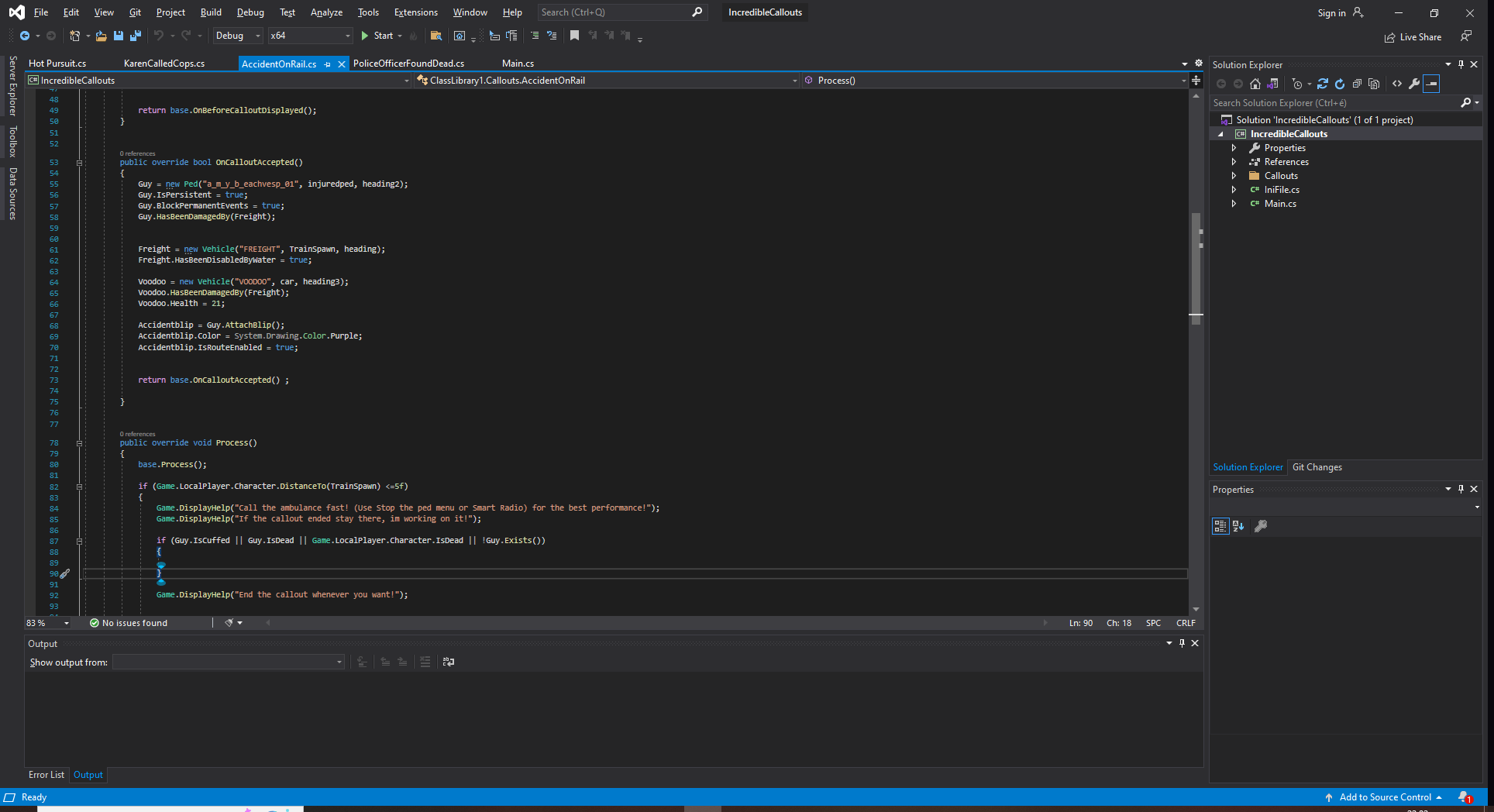The height and width of the screenshot is (812, 1494).
Task: Click the Solution Explorer Home icon
Action: coord(1255,84)
